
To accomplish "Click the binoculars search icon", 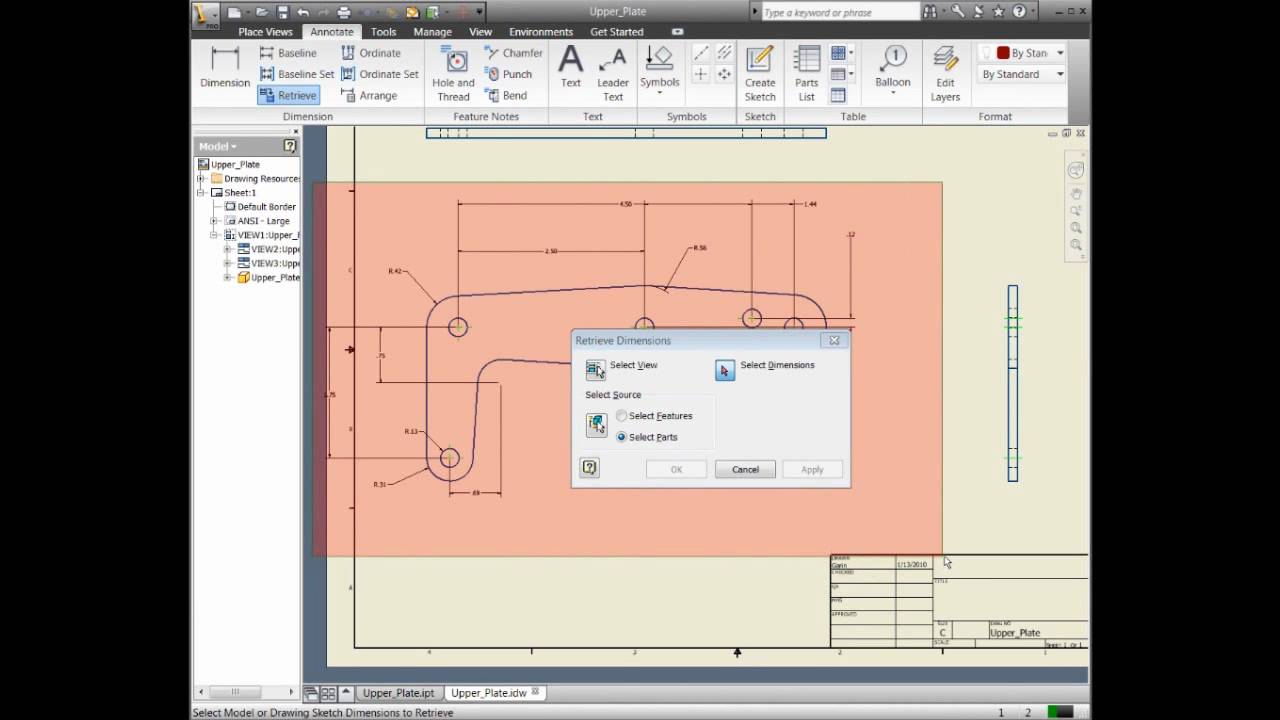I will (931, 12).
